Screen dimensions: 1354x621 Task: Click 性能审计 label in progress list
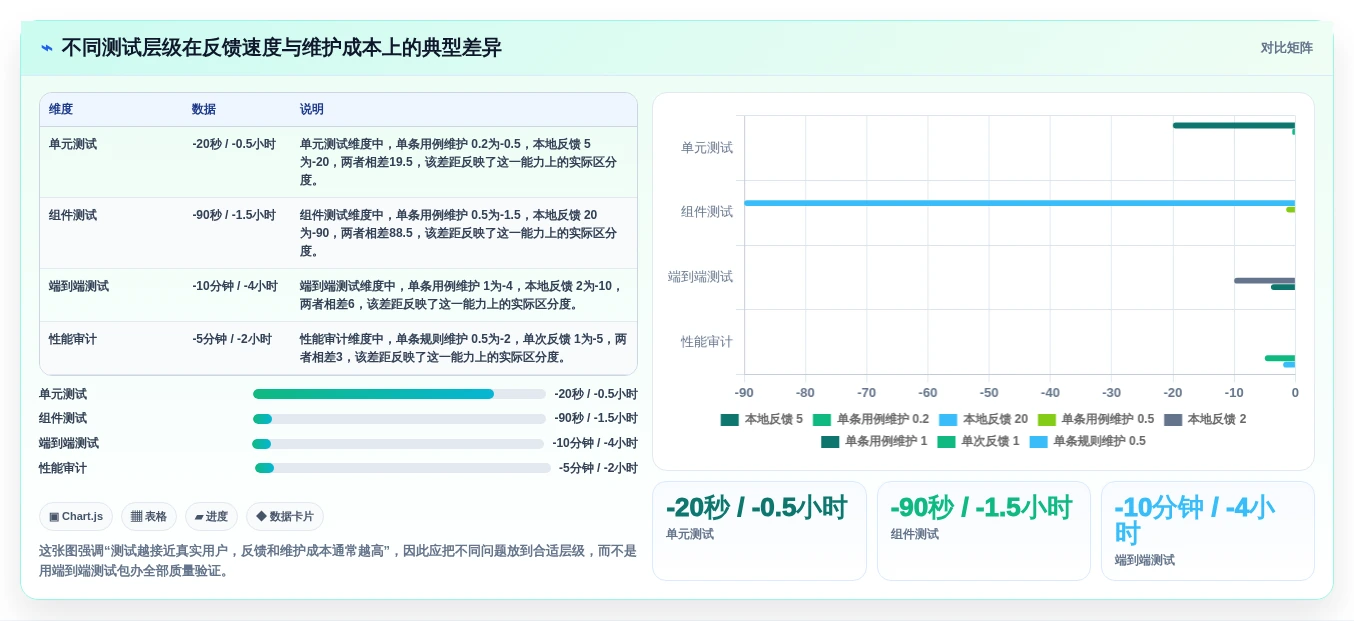click(x=63, y=468)
